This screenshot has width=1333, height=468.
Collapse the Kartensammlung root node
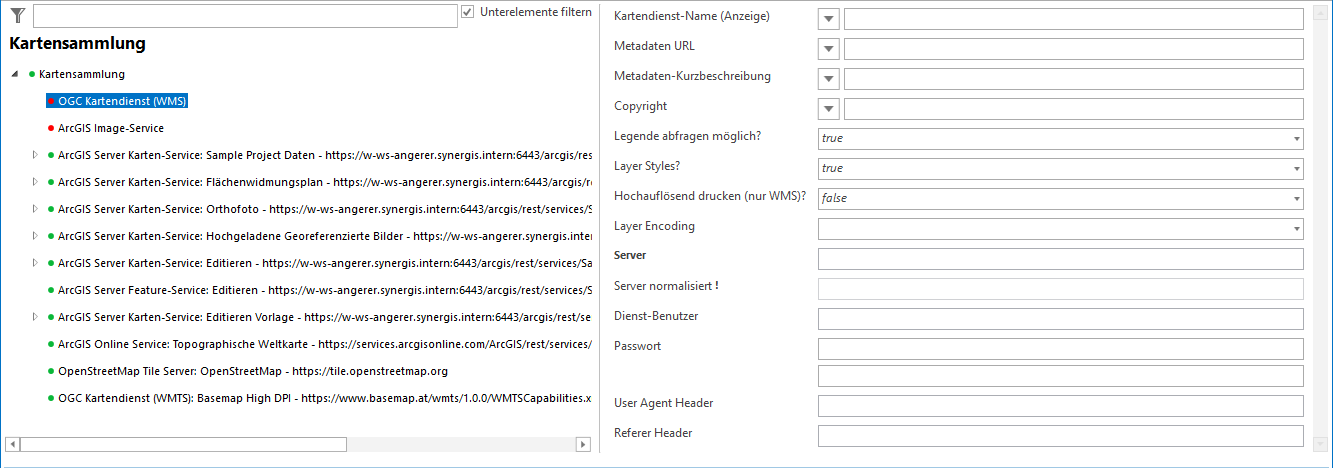point(15,75)
